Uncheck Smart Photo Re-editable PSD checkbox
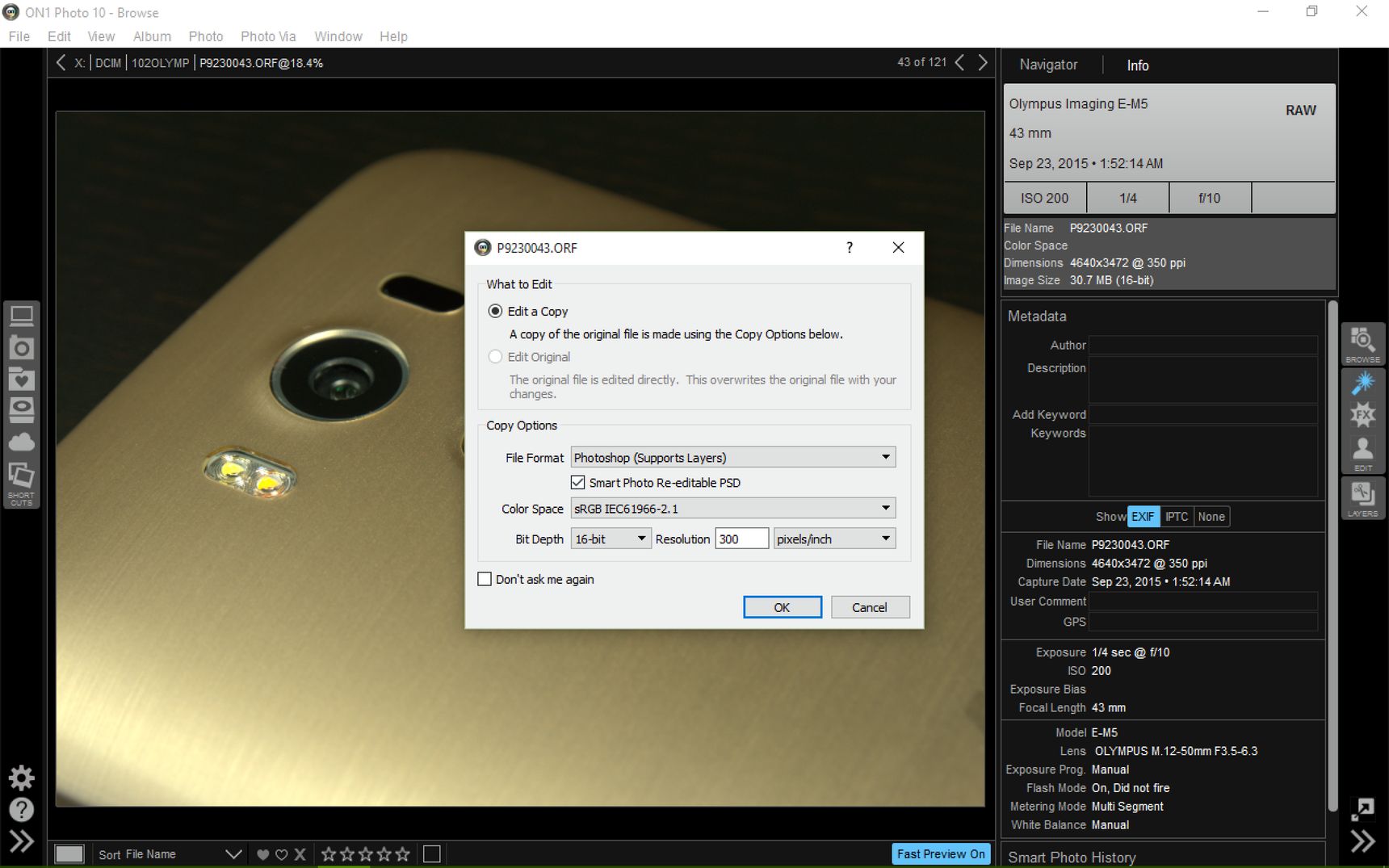This screenshot has height=868, width=1389. (x=577, y=482)
